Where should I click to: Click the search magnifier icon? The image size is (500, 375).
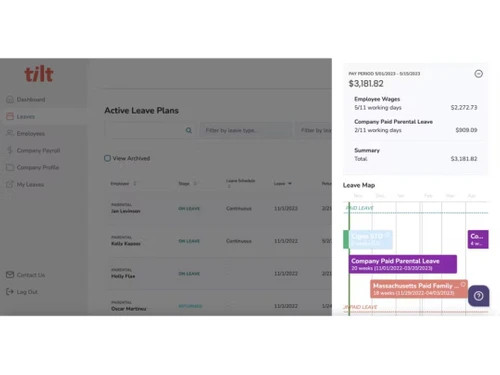point(189,130)
